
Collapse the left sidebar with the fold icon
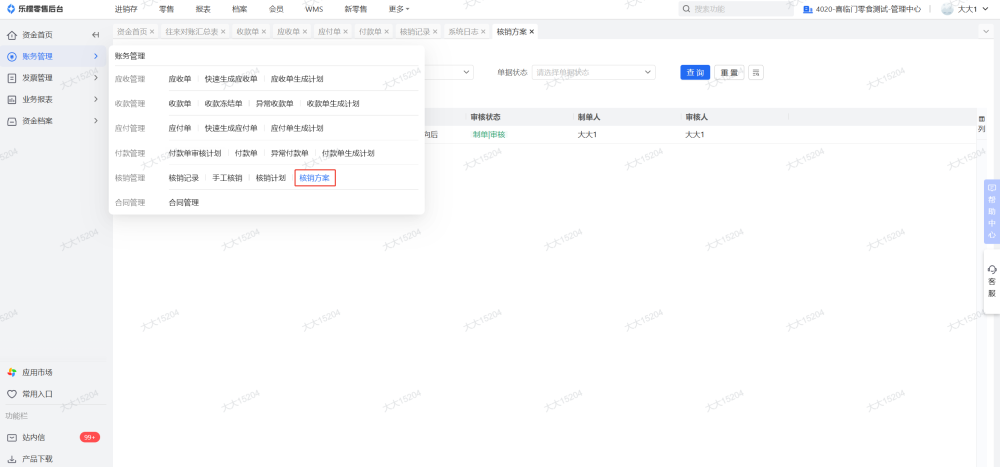[96, 34]
